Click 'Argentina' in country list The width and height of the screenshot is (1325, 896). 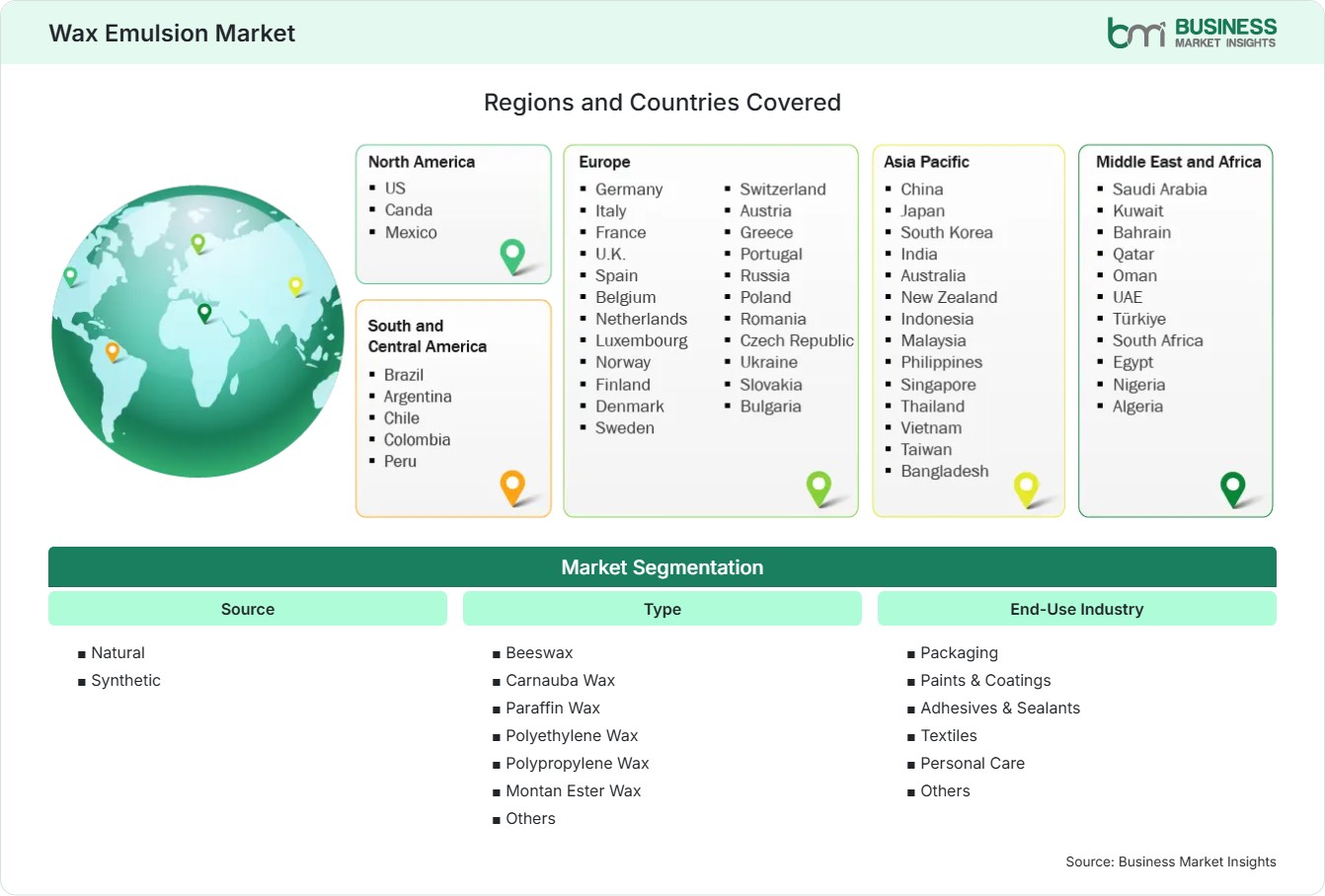[418, 396]
